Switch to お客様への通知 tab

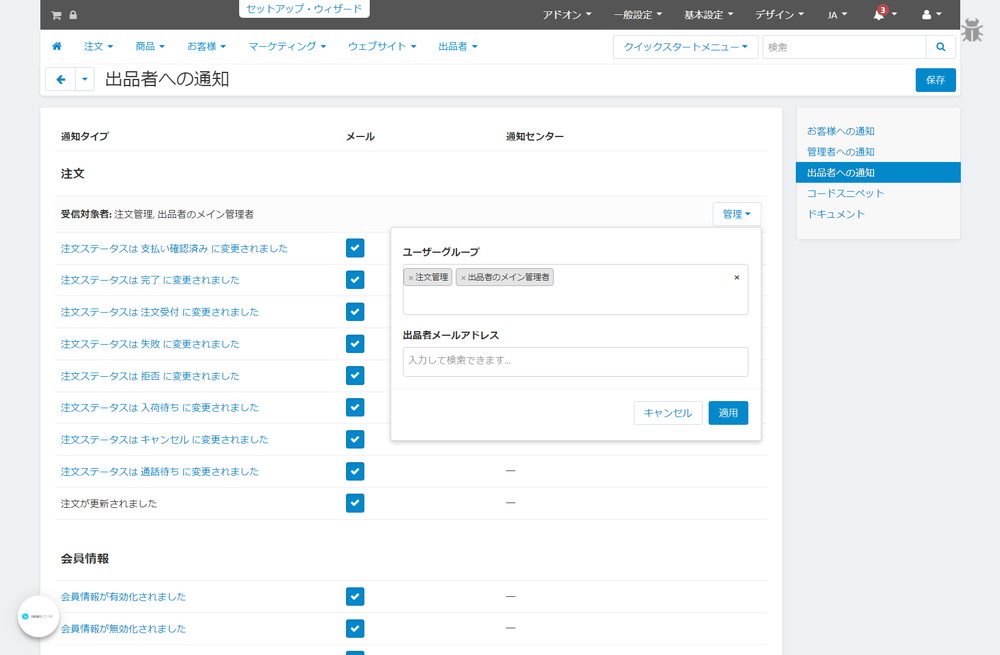(841, 131)
